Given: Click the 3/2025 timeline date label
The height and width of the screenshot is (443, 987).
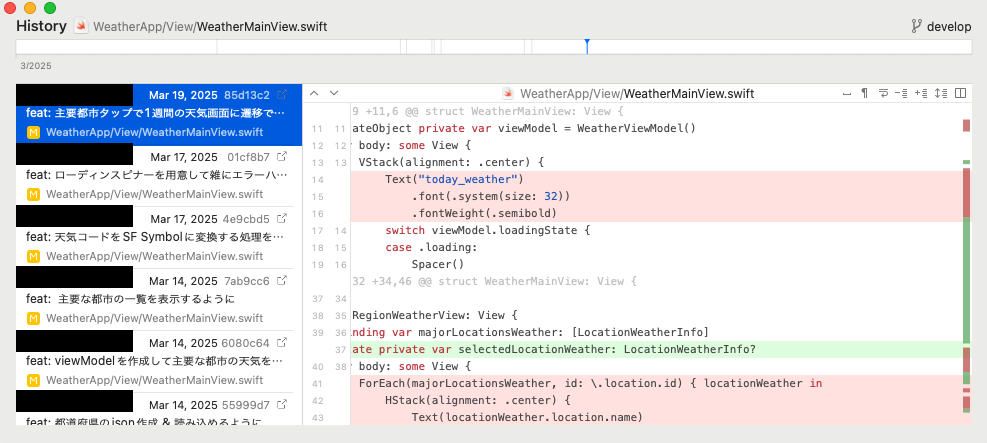Looking at the screenshot, I should click(36, 65).
